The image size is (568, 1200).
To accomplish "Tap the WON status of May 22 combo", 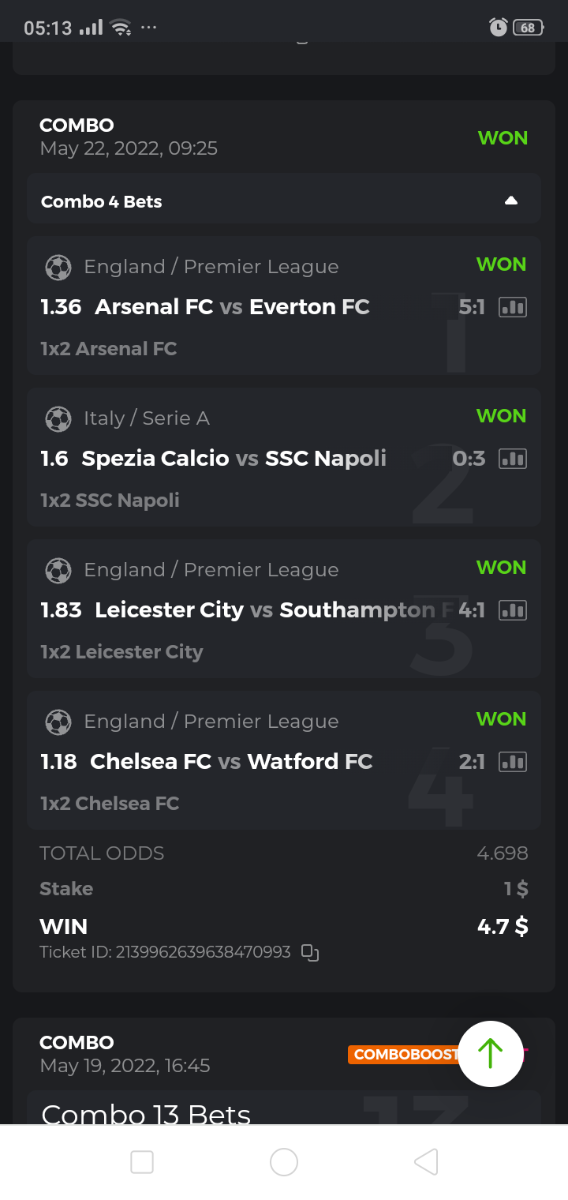I will click(x=503, y=138).
